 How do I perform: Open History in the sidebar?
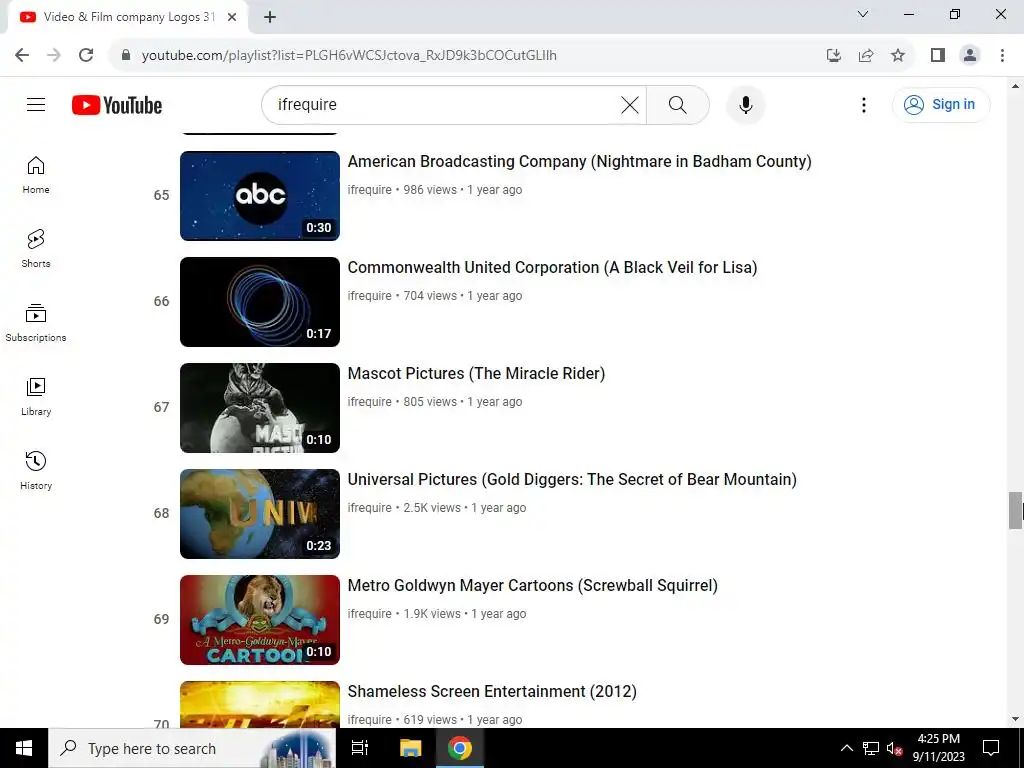(x=36, y=470)
